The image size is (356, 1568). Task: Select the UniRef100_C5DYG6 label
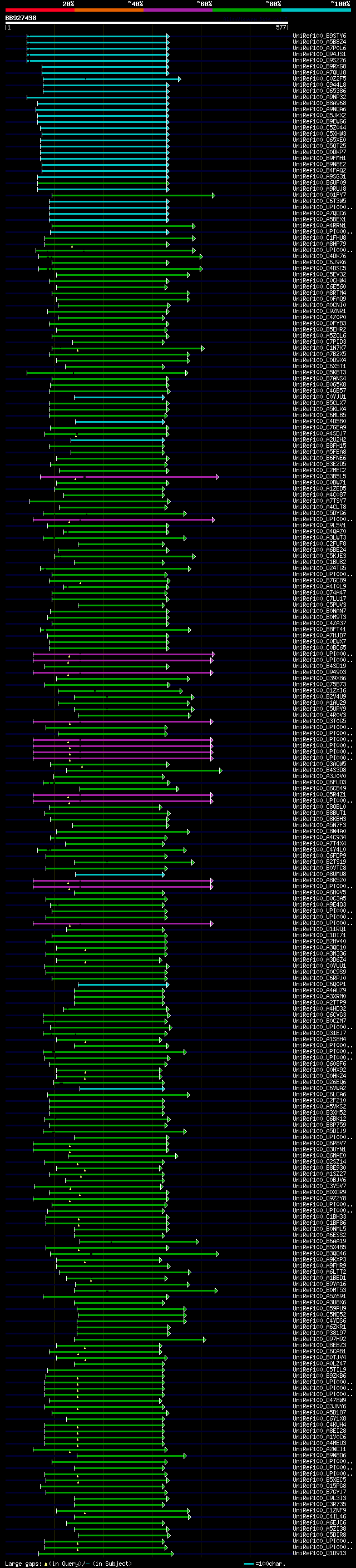pyautogui.click(x=319, y=513)
